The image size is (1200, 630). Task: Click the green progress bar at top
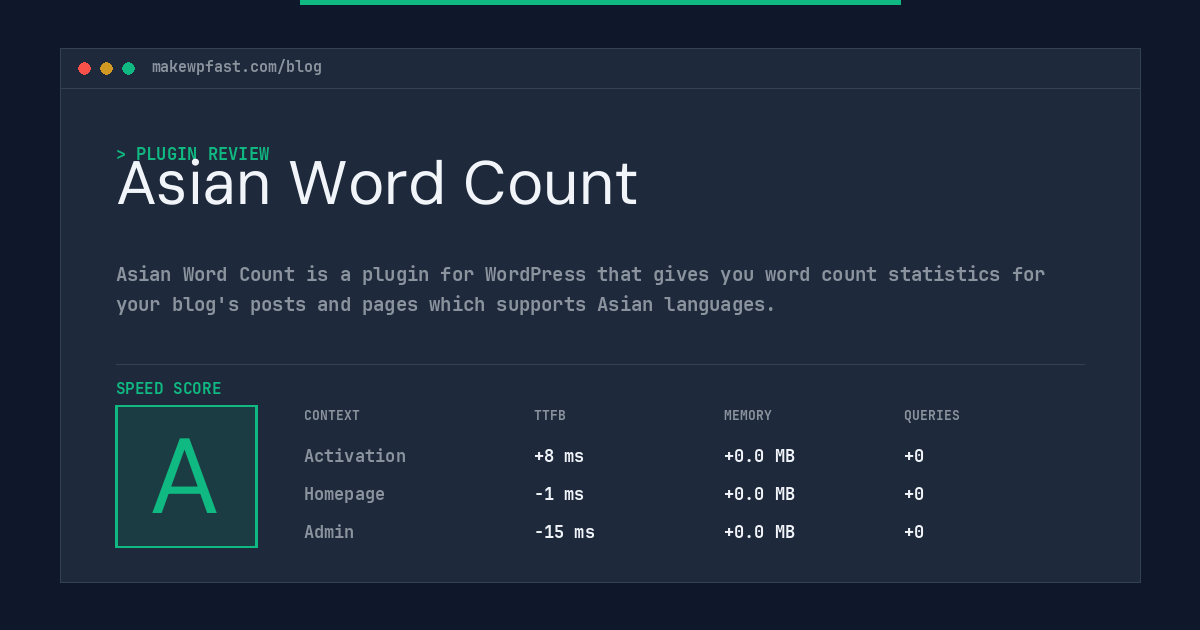click(x=600, y=2)
